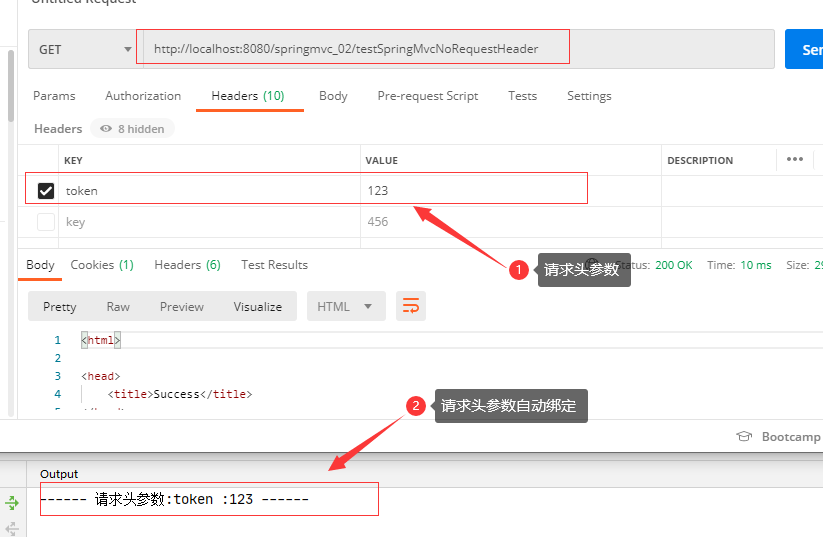
Task: Select the Preview response view
Action: [182, 307]
